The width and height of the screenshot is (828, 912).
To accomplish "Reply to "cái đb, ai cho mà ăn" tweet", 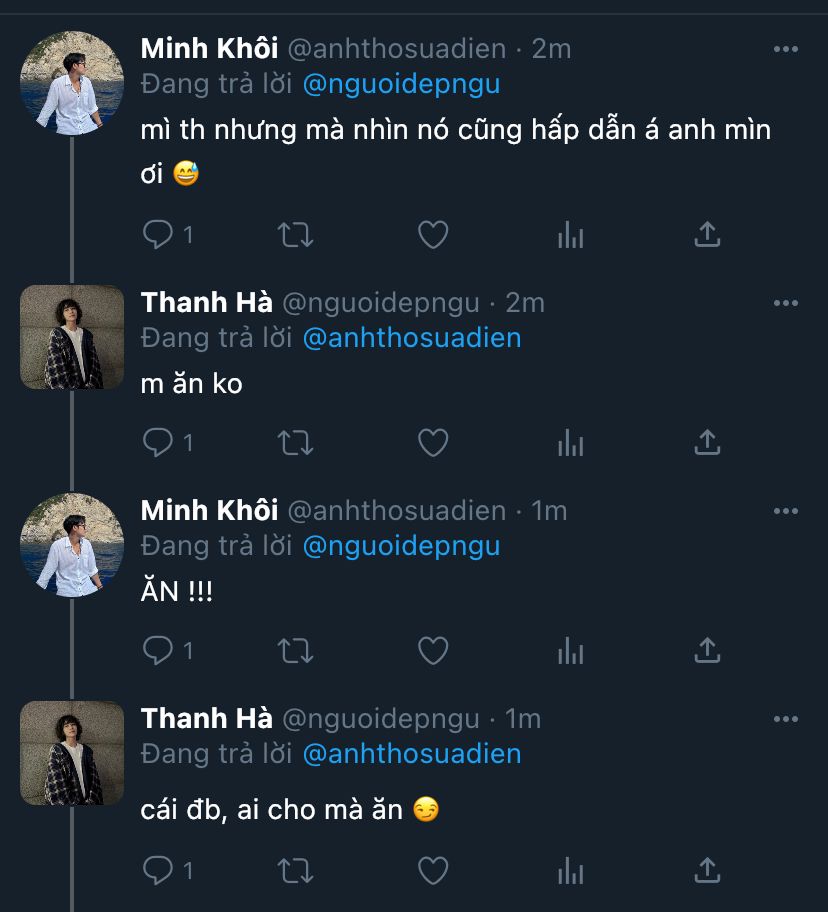I will pyautogui.click(x=158, y=870).
